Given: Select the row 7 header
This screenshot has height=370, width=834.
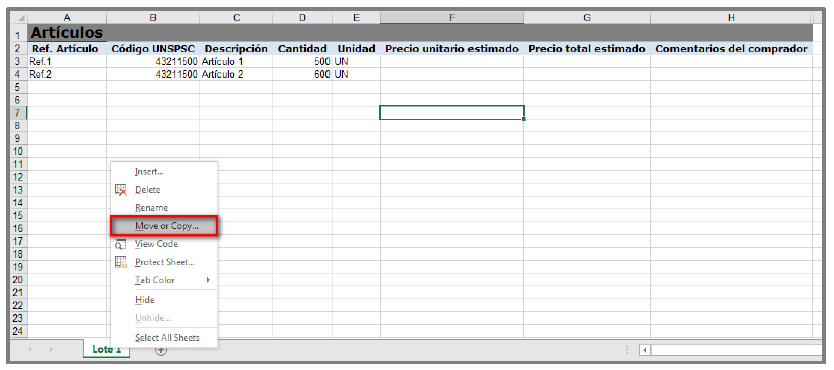Looking at the screenshot, I should pyautogui.click(x=18, y=113).
